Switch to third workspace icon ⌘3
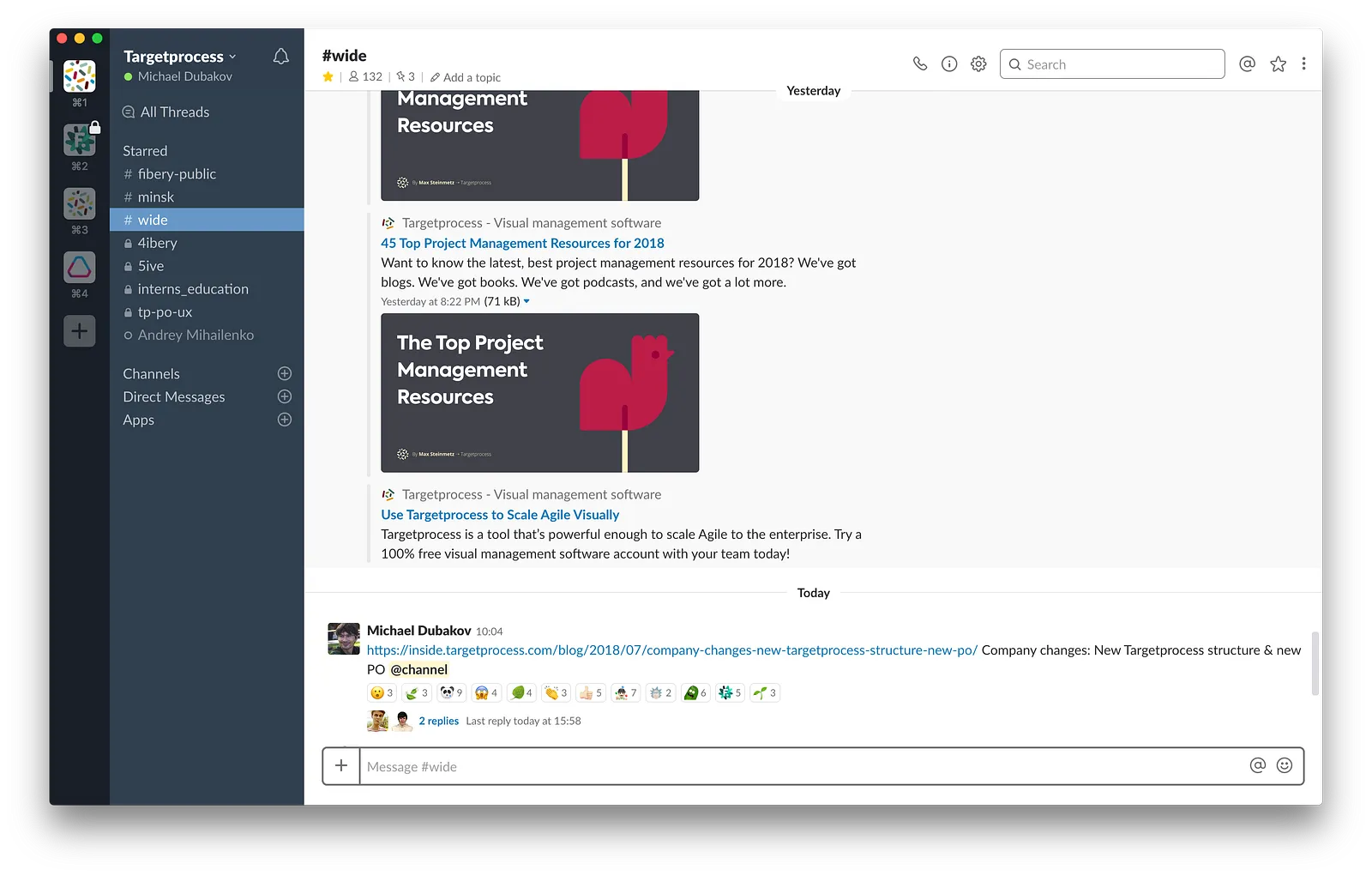 click(x=80, y=203)
